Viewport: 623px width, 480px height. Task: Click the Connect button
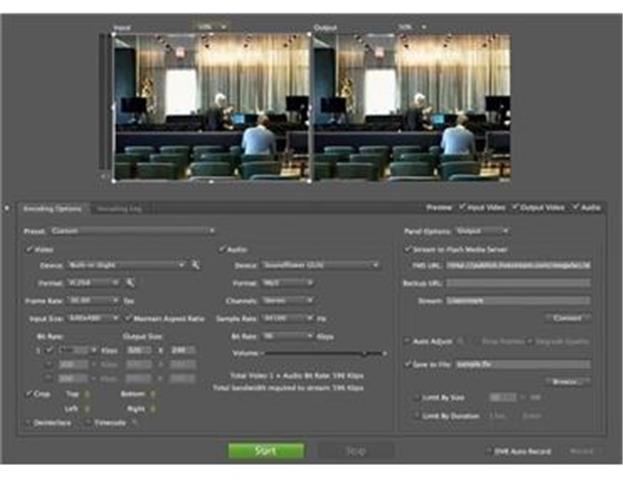click(568, 318)
